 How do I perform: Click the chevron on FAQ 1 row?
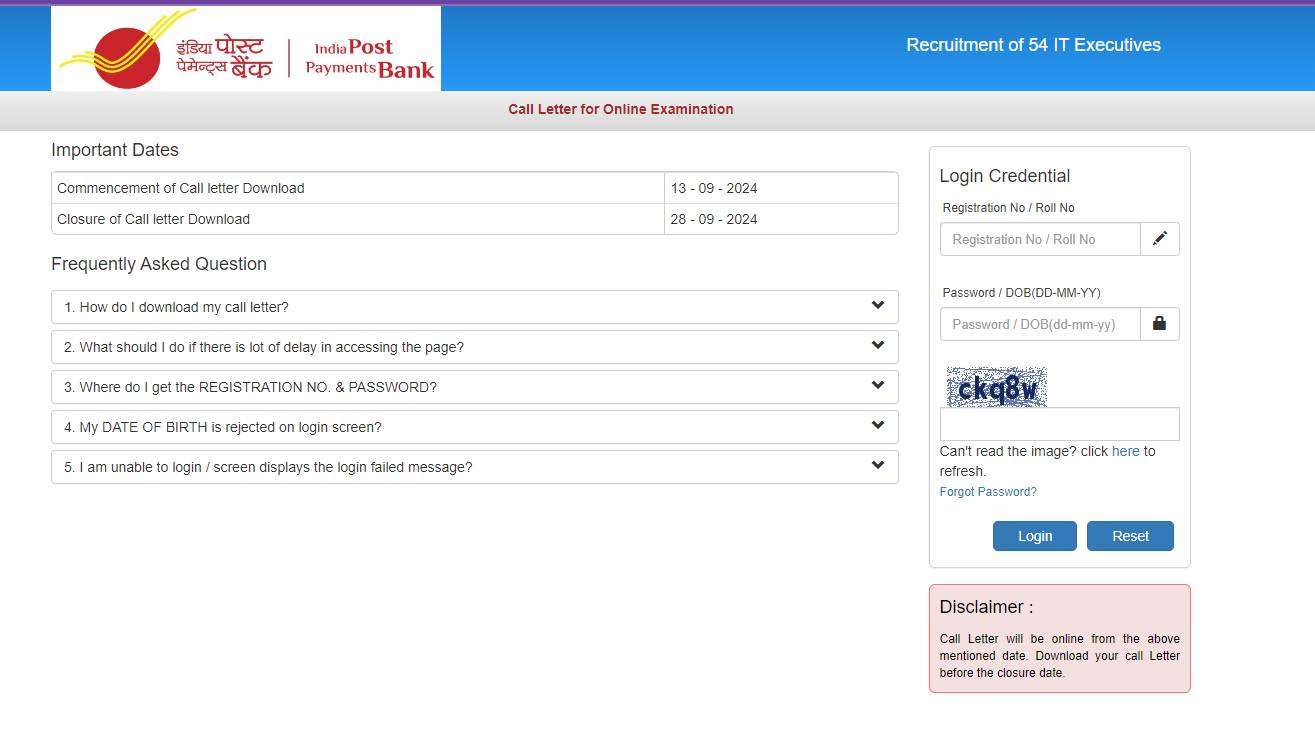click(878, 305)
